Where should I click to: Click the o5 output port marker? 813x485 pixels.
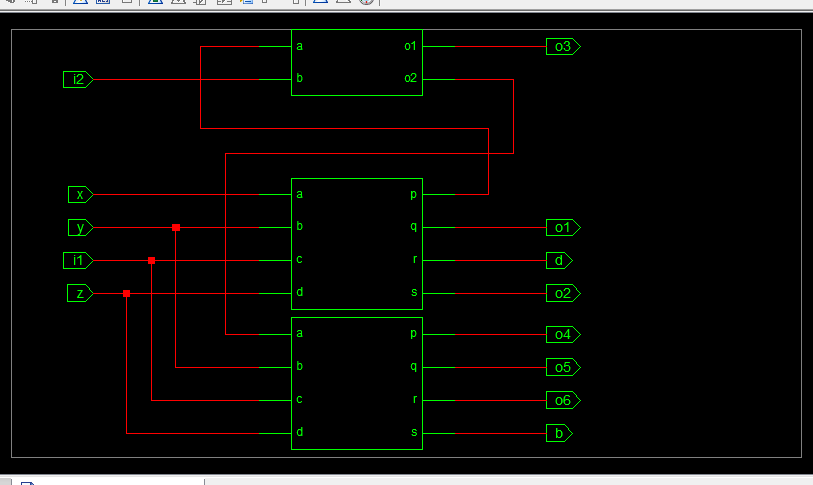(x=562, y=367)
